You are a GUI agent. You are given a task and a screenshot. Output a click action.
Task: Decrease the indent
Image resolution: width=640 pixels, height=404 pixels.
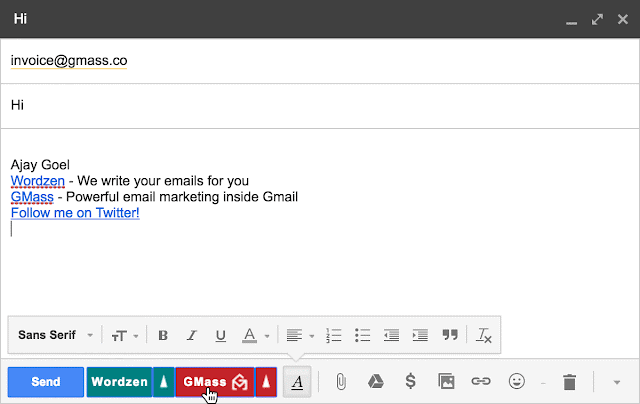click(x=391, y=335)
